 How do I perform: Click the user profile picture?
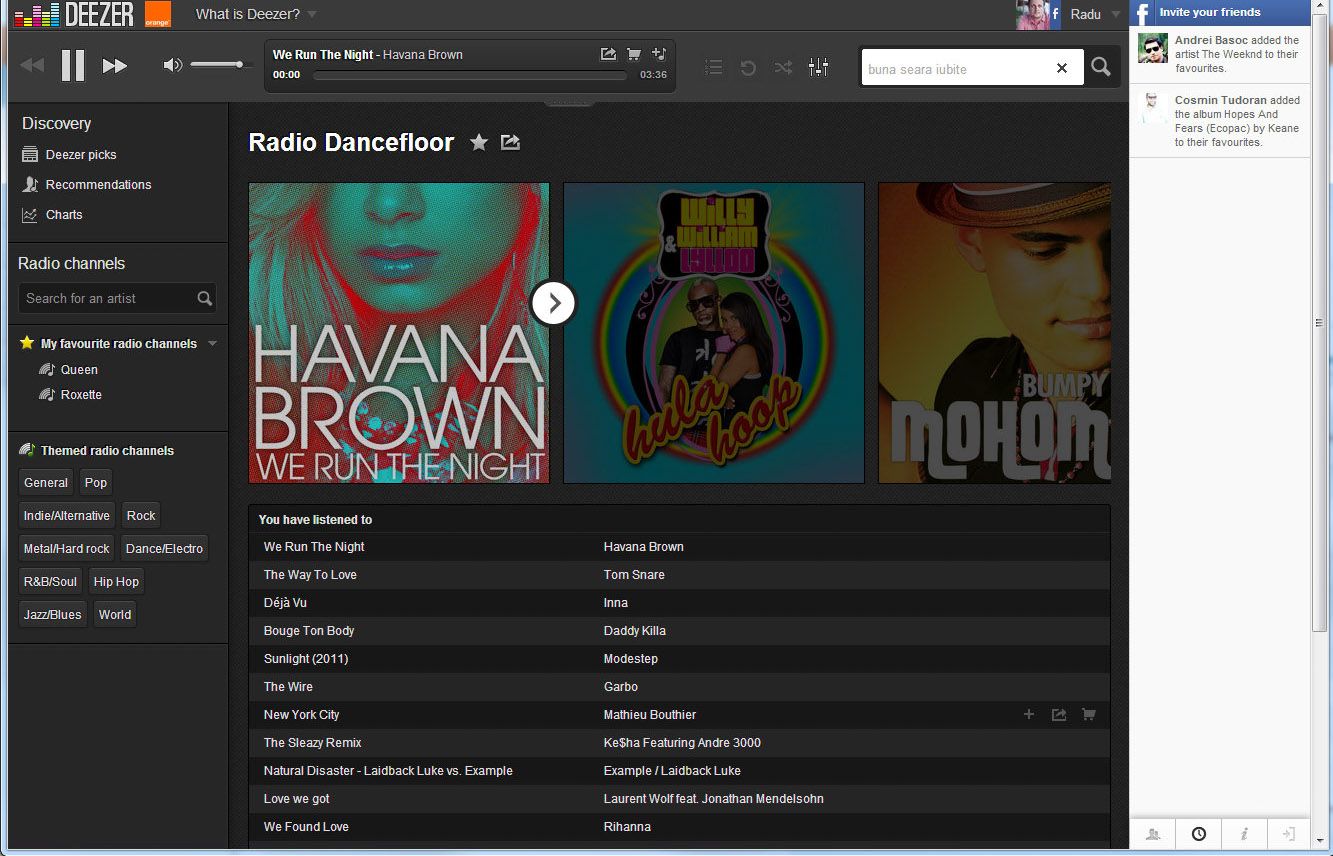click(1032, 14)
